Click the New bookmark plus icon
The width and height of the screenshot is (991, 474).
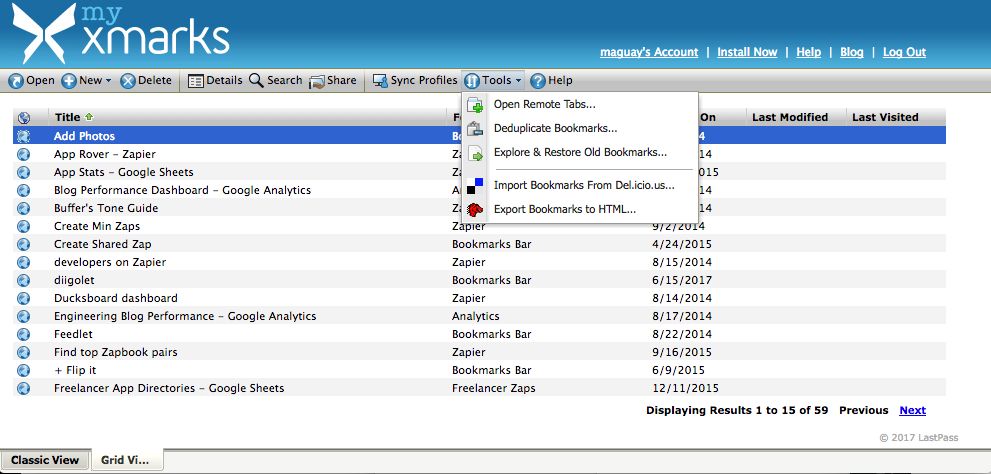click(69, 81)
